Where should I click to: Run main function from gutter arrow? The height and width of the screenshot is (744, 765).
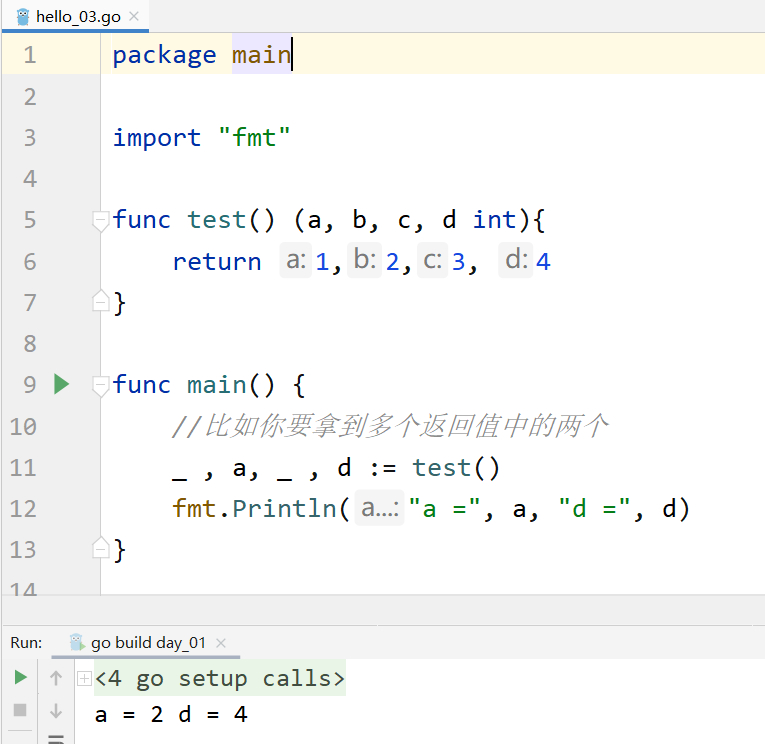61,384
